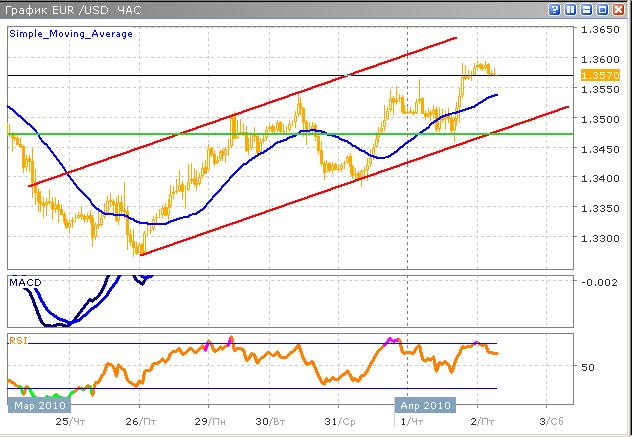
Task: Click the 1.3450 price axis label
Action: pyautogui.click(x=600, y=149)
